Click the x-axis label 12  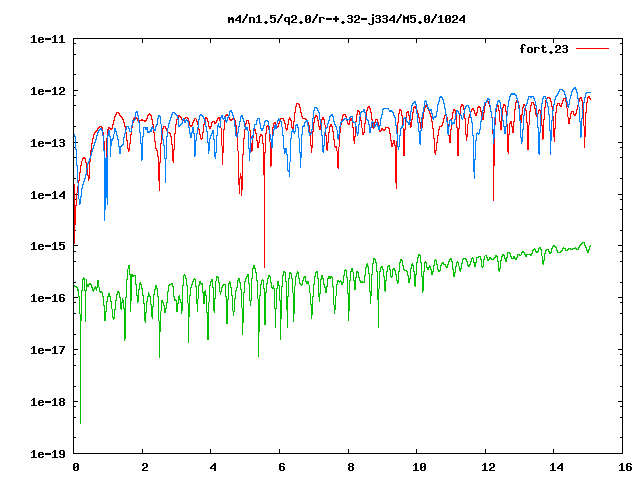[488, 467]
